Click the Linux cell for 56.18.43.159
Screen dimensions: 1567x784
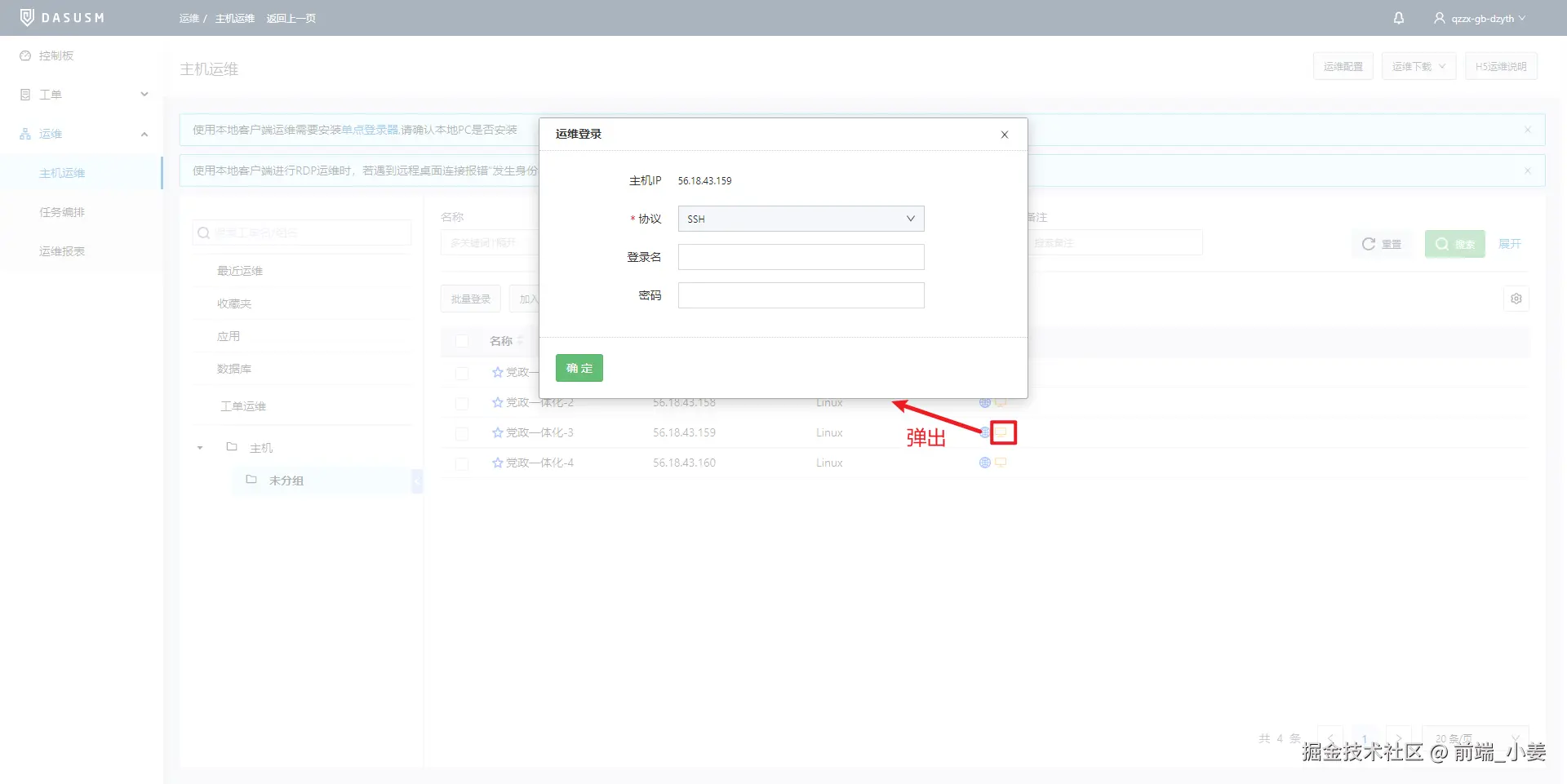click(x=829, y=432)
